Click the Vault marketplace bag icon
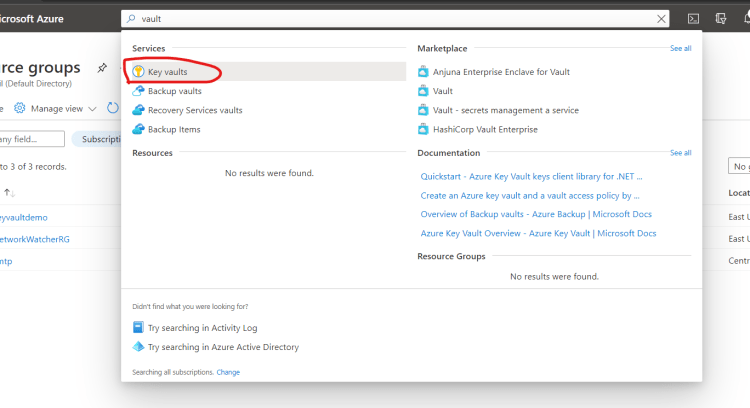 coord(423,91)
